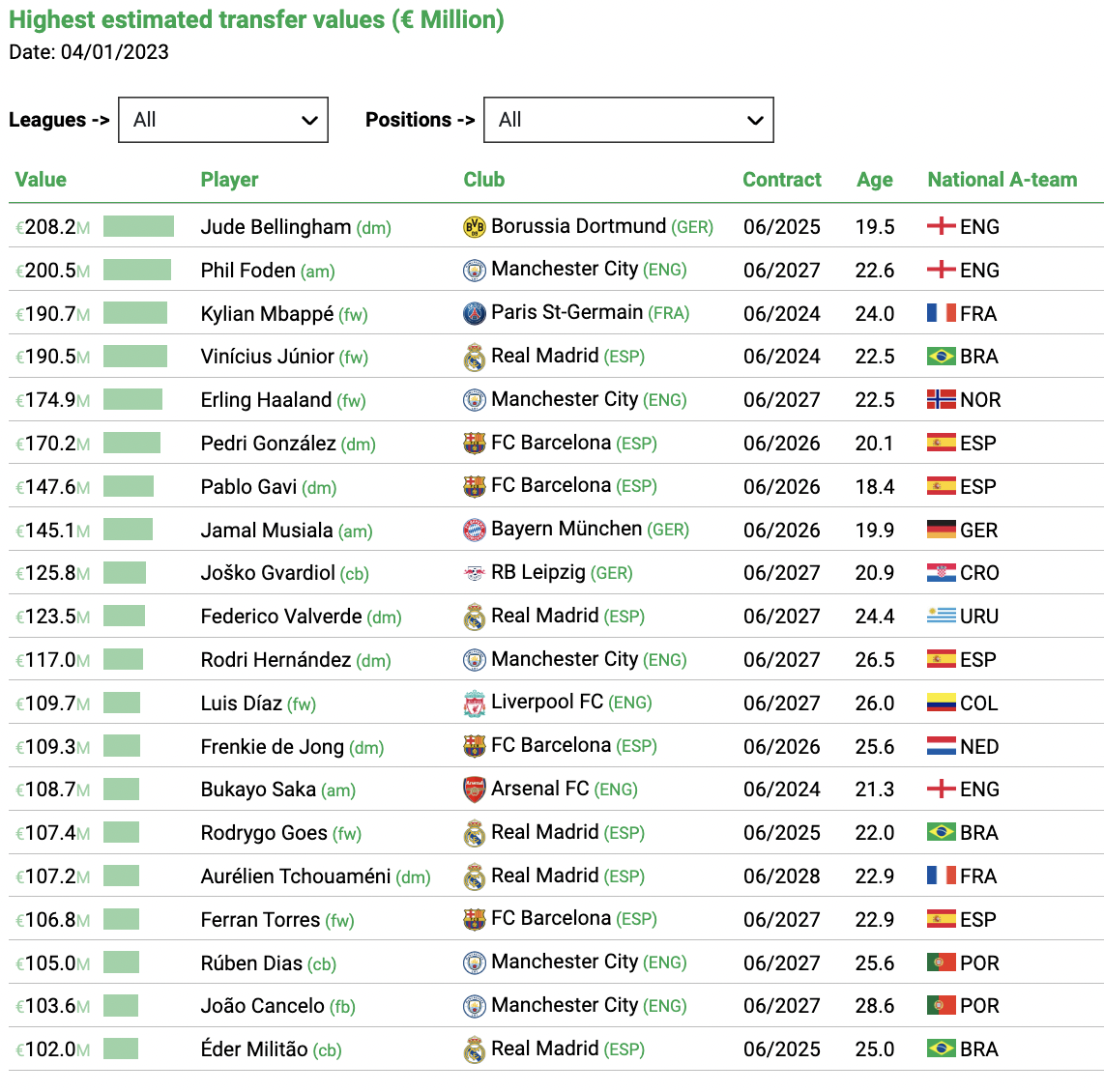Click the Paris St-Germain club logo
The width and height of the screenshot is (1104, 1092).
475,314
